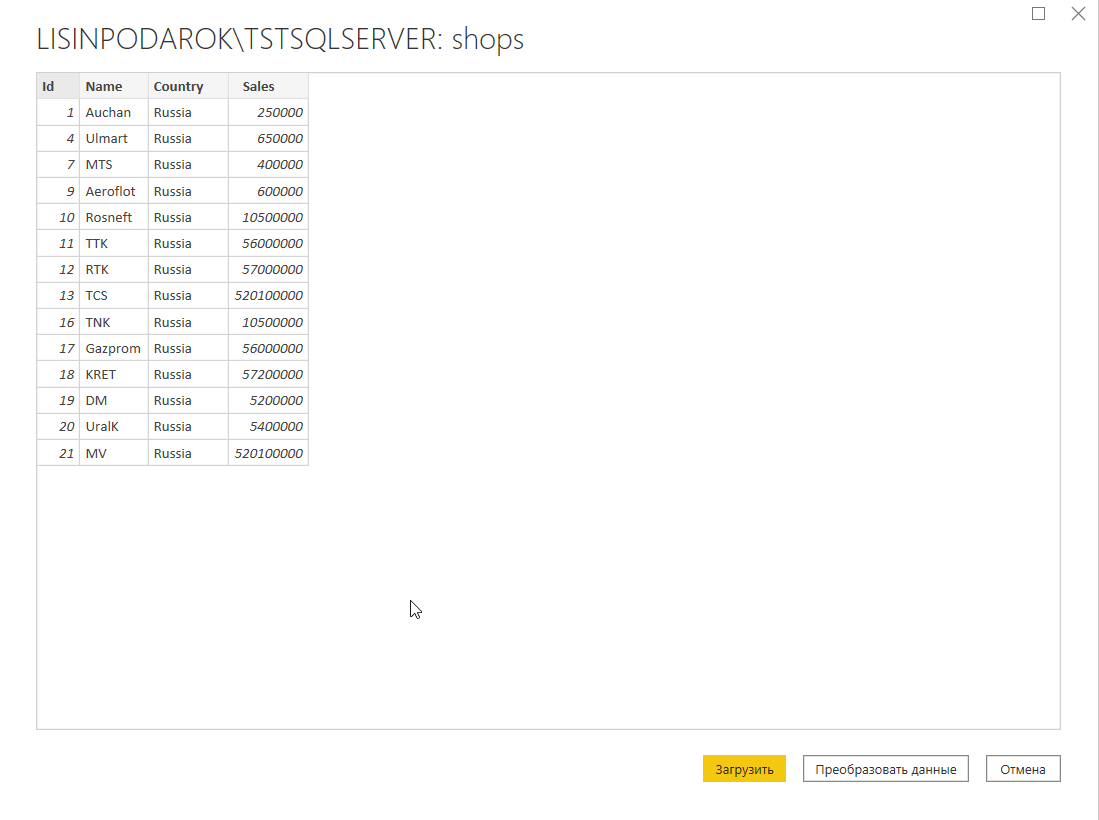
Task: Click the TCS name cell
Action: coord(114,296)
